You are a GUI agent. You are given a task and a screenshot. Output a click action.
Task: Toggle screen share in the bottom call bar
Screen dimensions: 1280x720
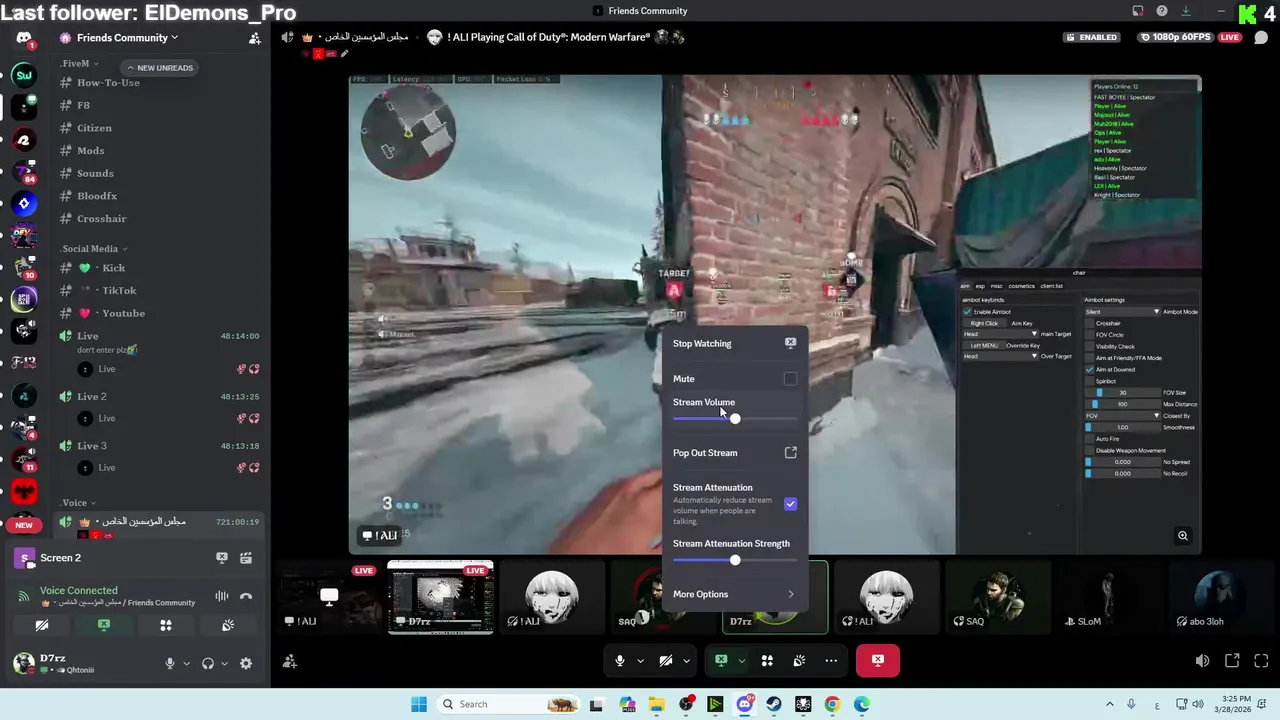720,661
